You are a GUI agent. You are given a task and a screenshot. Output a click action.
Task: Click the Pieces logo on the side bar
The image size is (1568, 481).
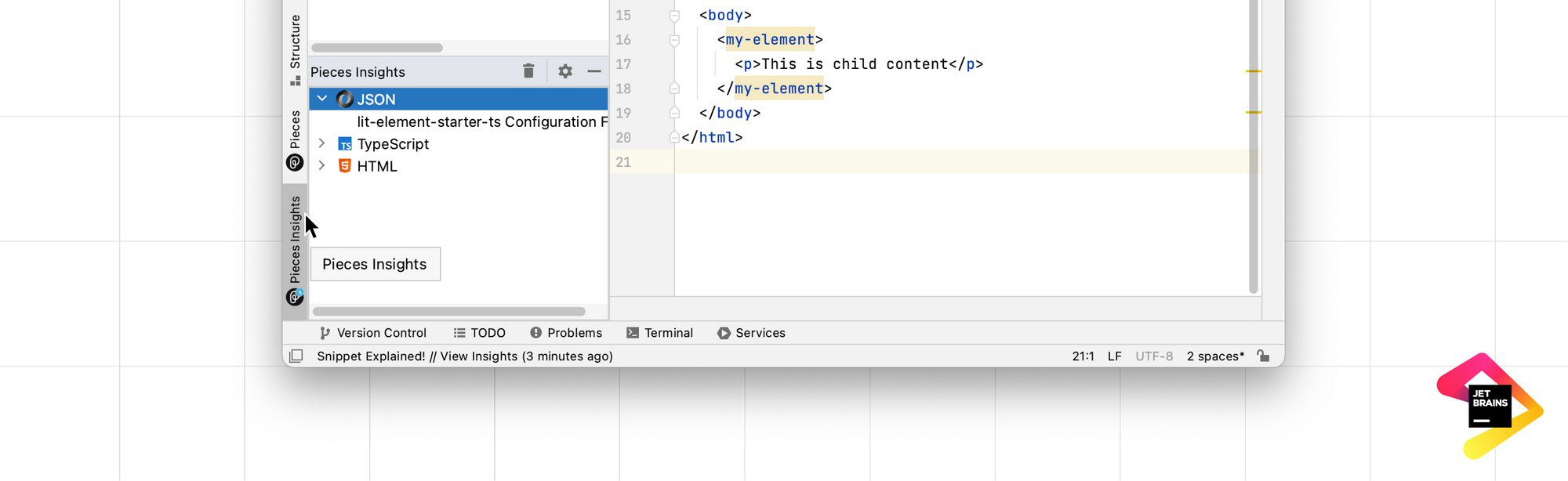(295, 162)
